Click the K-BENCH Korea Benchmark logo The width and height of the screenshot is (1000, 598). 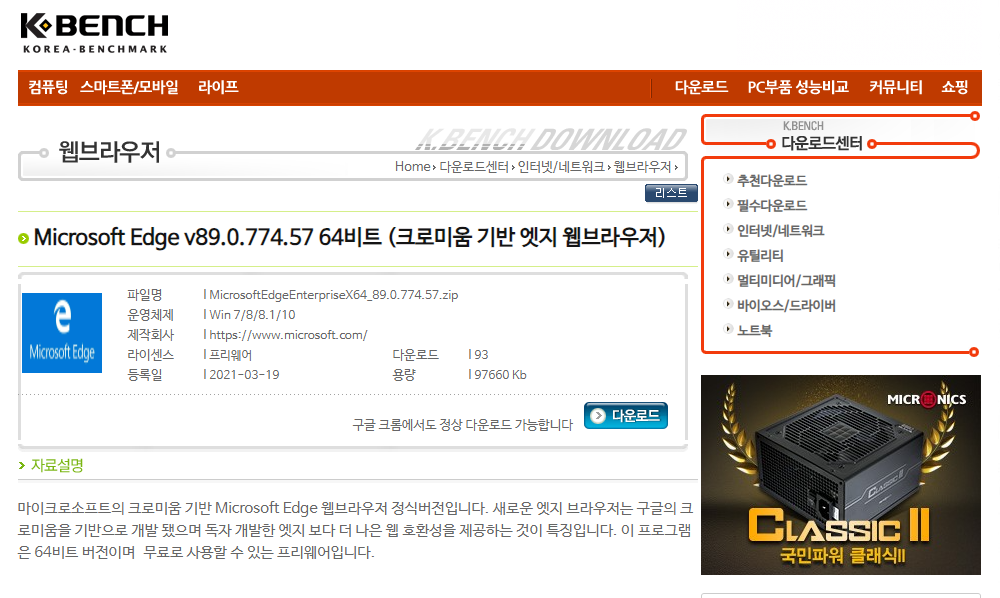[94, 33]
